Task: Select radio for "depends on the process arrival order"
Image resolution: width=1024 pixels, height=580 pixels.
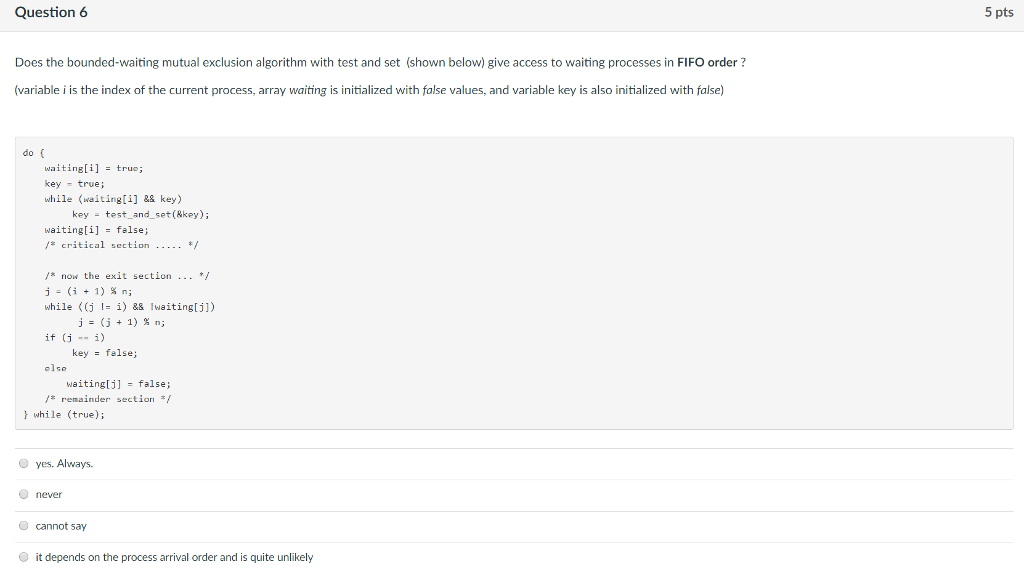Action: (24, 557)
